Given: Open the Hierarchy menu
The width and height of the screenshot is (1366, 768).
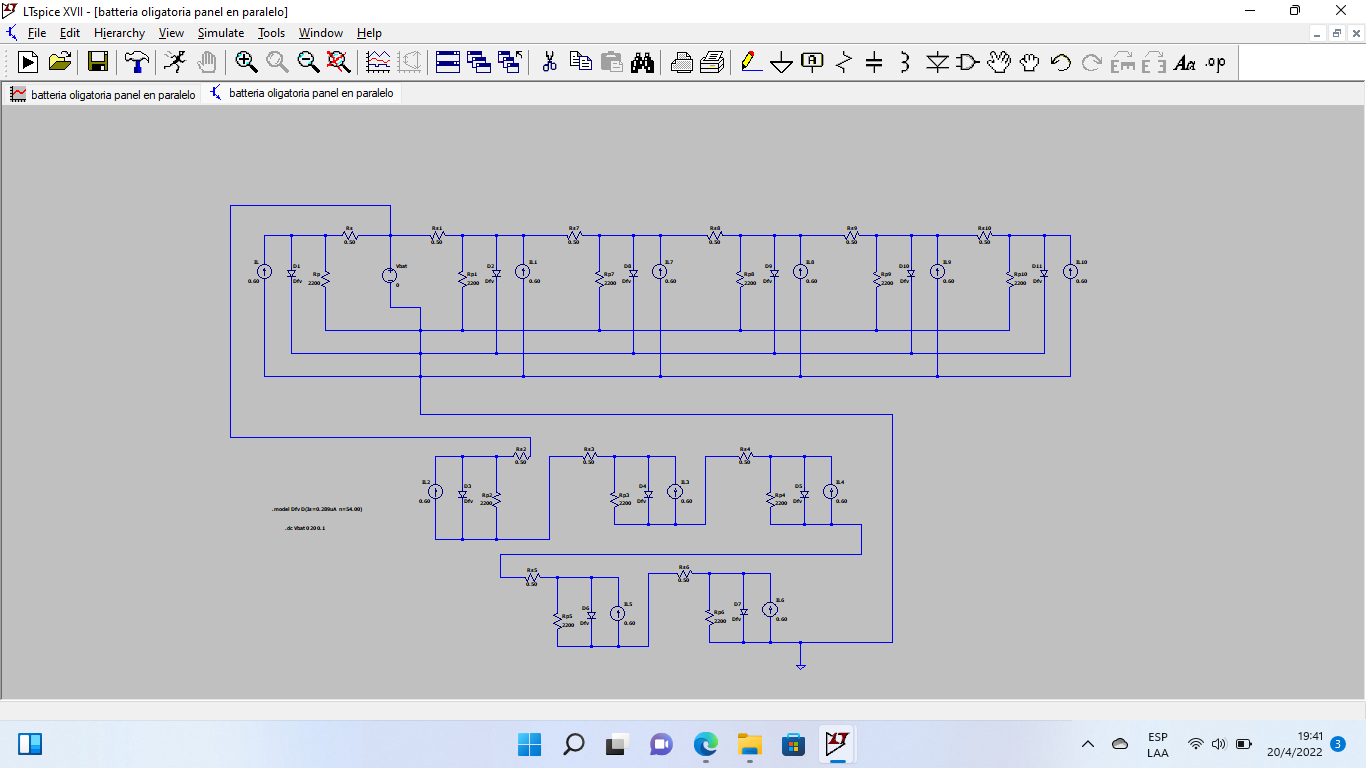Looking at the screenshot, I should [119, 33].
